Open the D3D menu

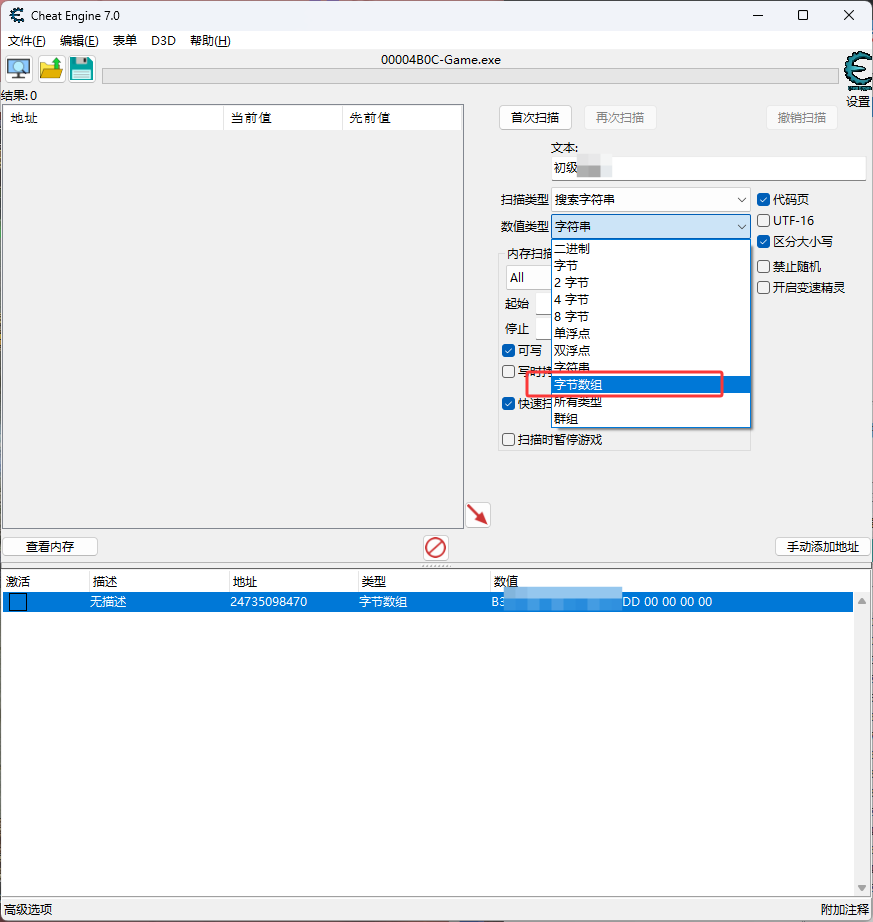tap(163, 41)
